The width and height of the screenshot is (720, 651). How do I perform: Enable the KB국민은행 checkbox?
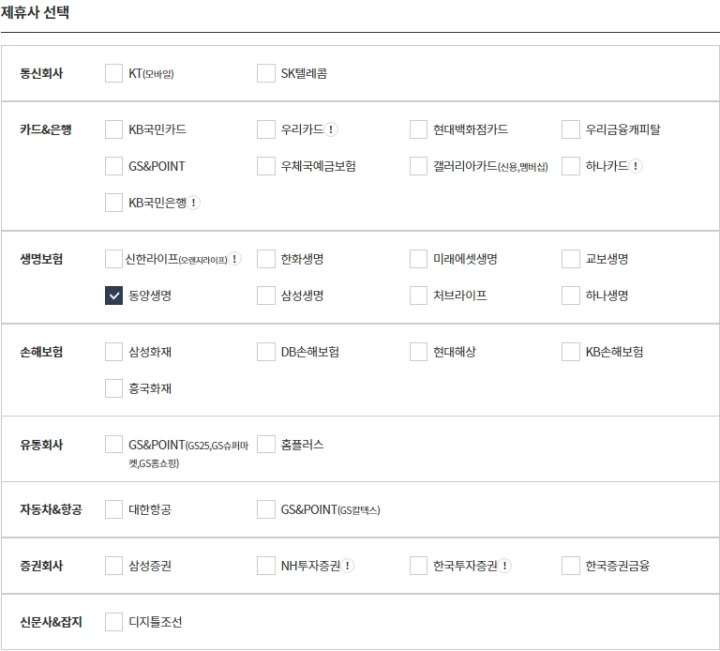point(114,202)
